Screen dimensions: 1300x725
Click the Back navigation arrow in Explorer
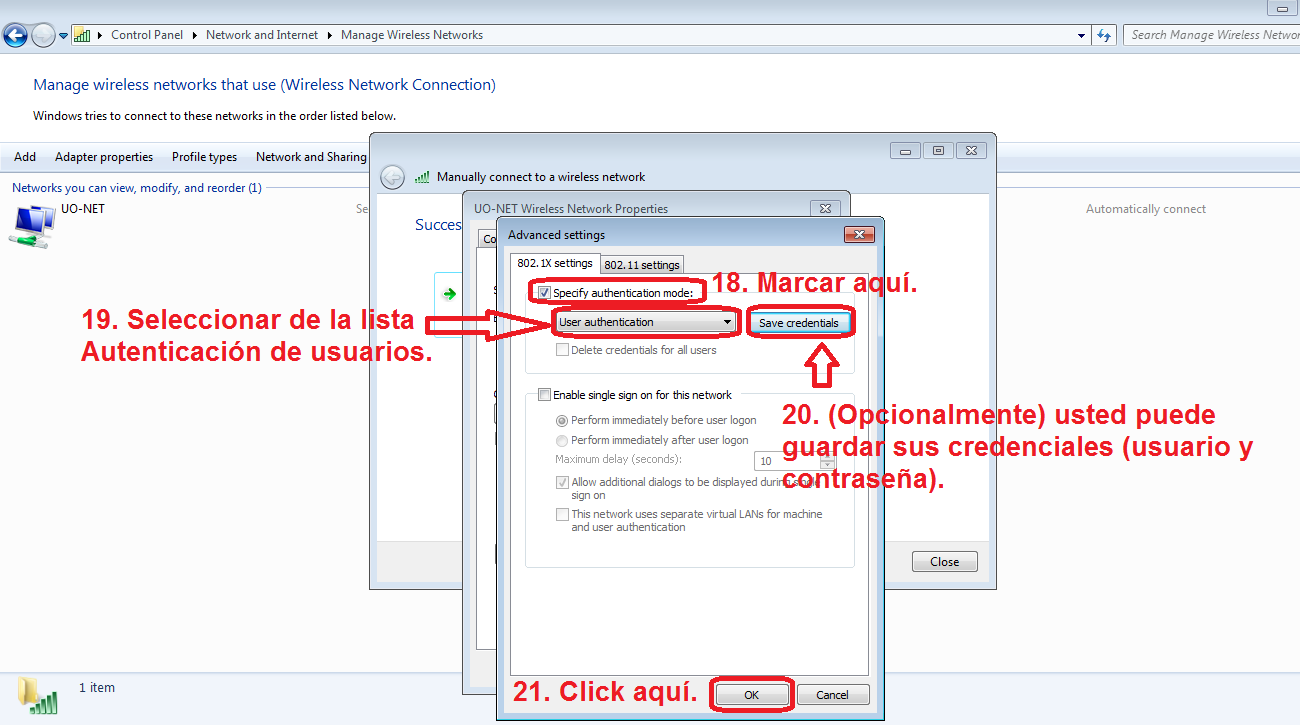coord(15,36)
